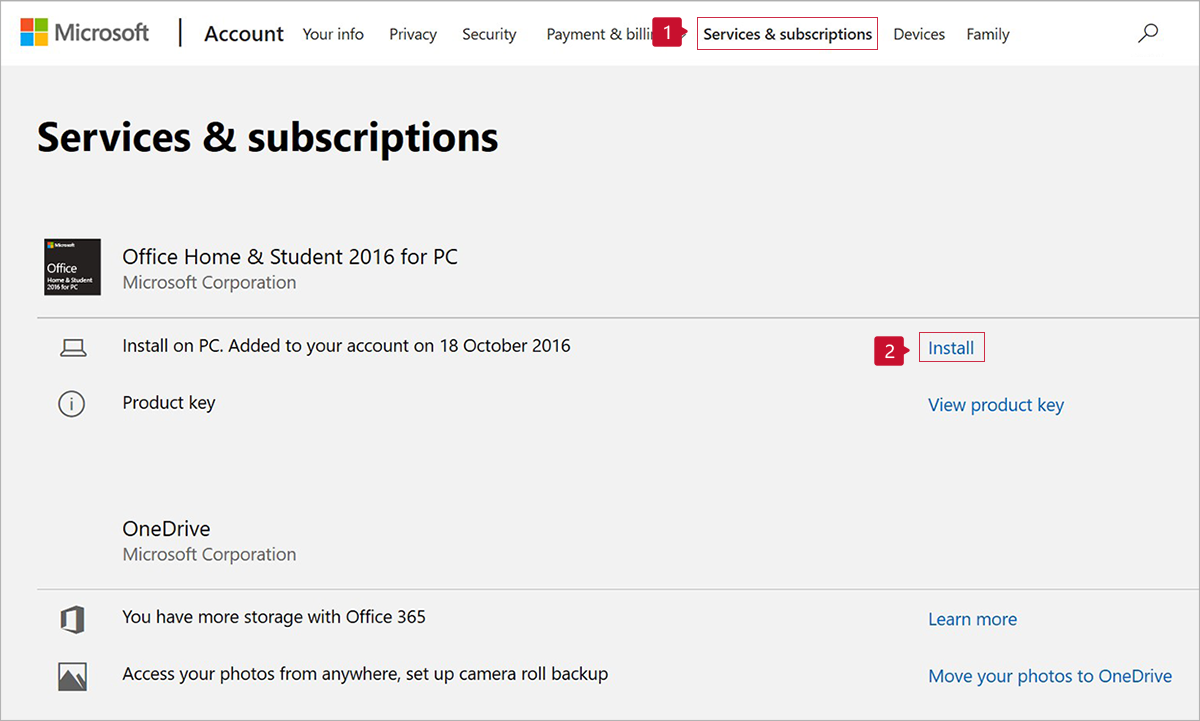Viewport: 1200px width, 721px height.
Task: Go to Your info tab
Action: tap(333, 34)
